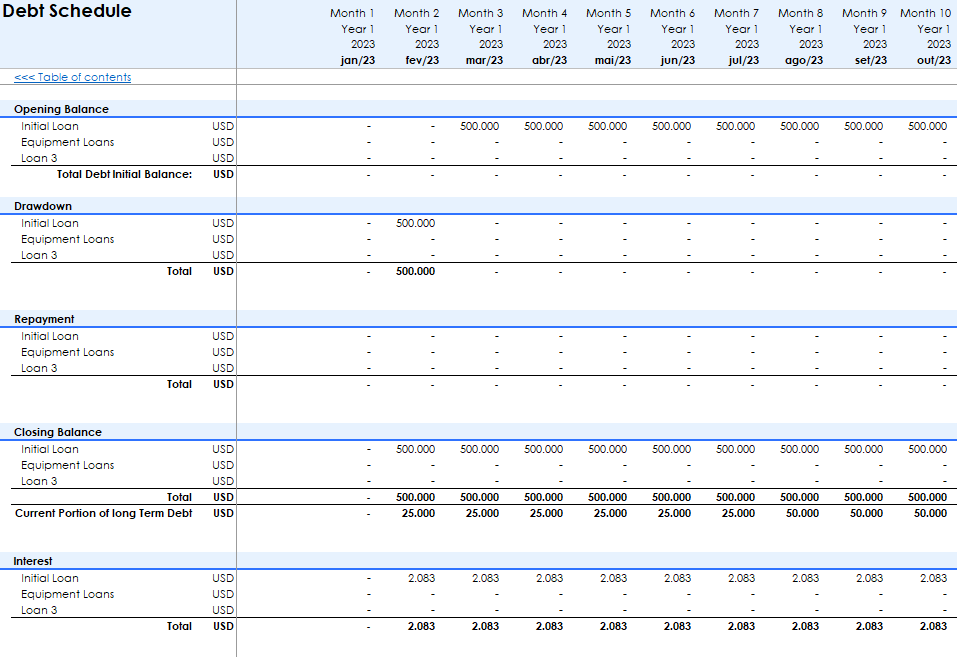
Task: Select the jan/23 date header cell
Action: point(356,60)
